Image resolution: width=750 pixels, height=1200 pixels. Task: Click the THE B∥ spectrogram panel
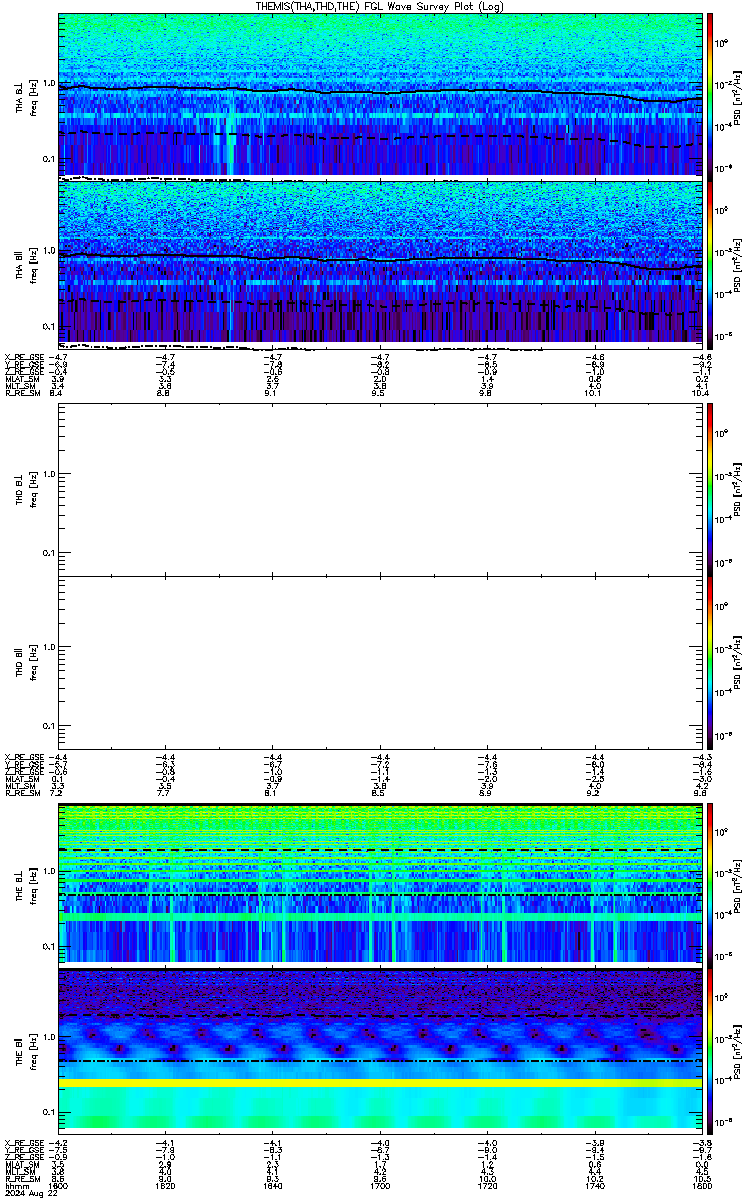(x=379, y=1049)
